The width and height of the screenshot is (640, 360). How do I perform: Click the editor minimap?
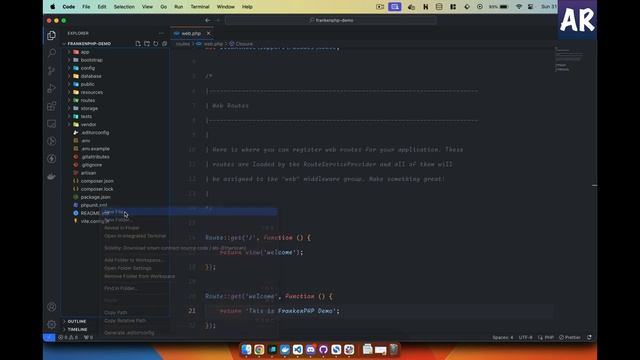[x=569, y=60]
